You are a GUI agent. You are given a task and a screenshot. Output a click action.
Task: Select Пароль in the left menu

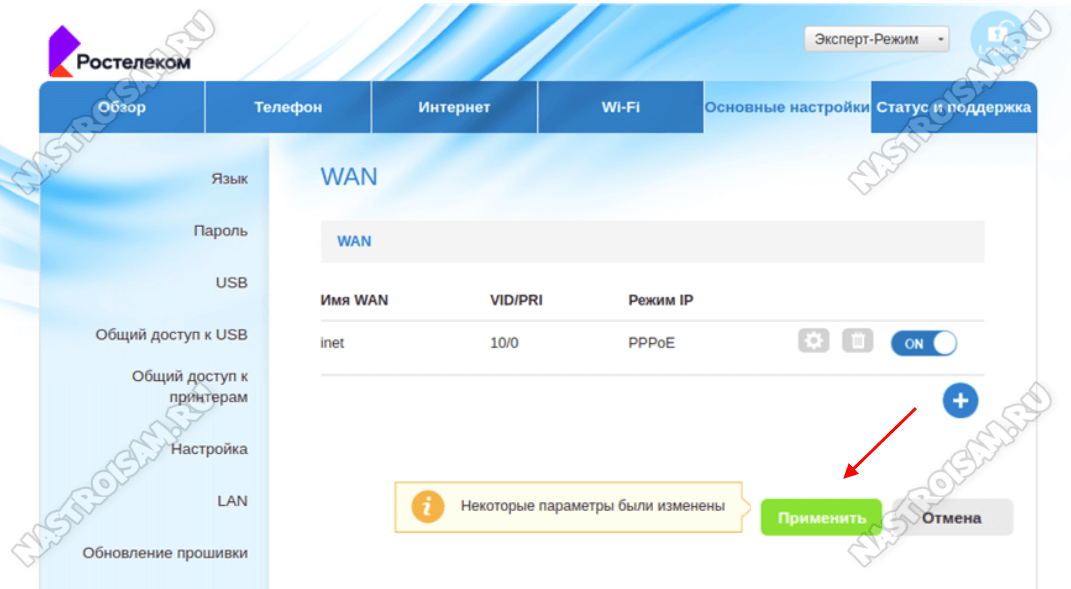click(x=220, y=231)
